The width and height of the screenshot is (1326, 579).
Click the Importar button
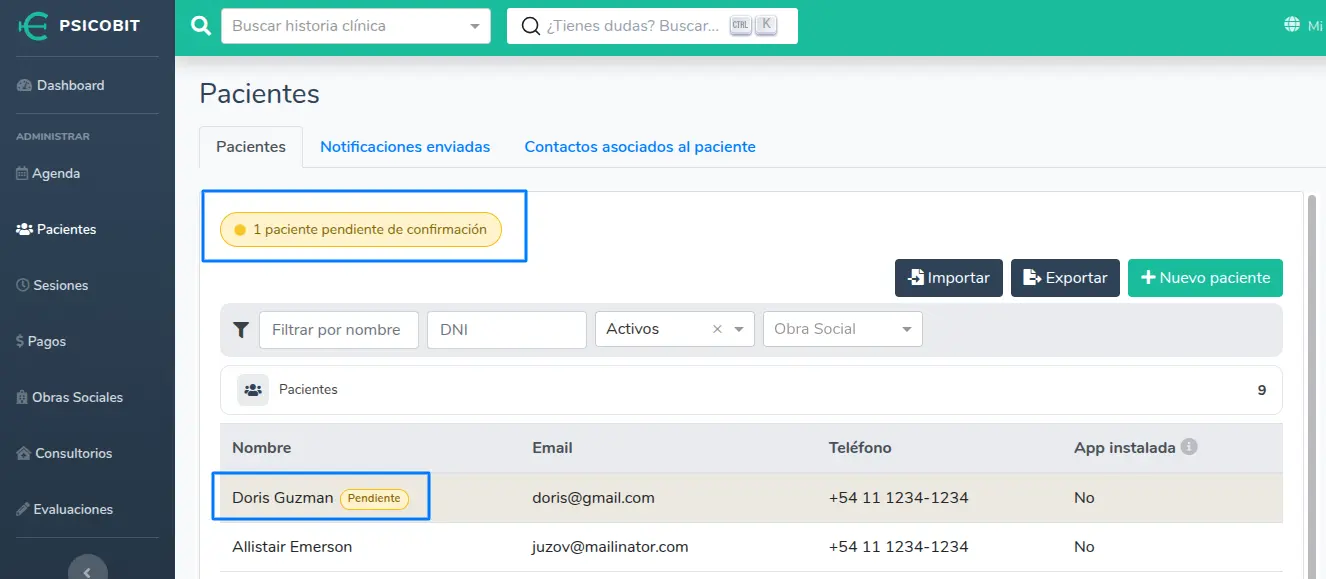[x=948, y=278]
